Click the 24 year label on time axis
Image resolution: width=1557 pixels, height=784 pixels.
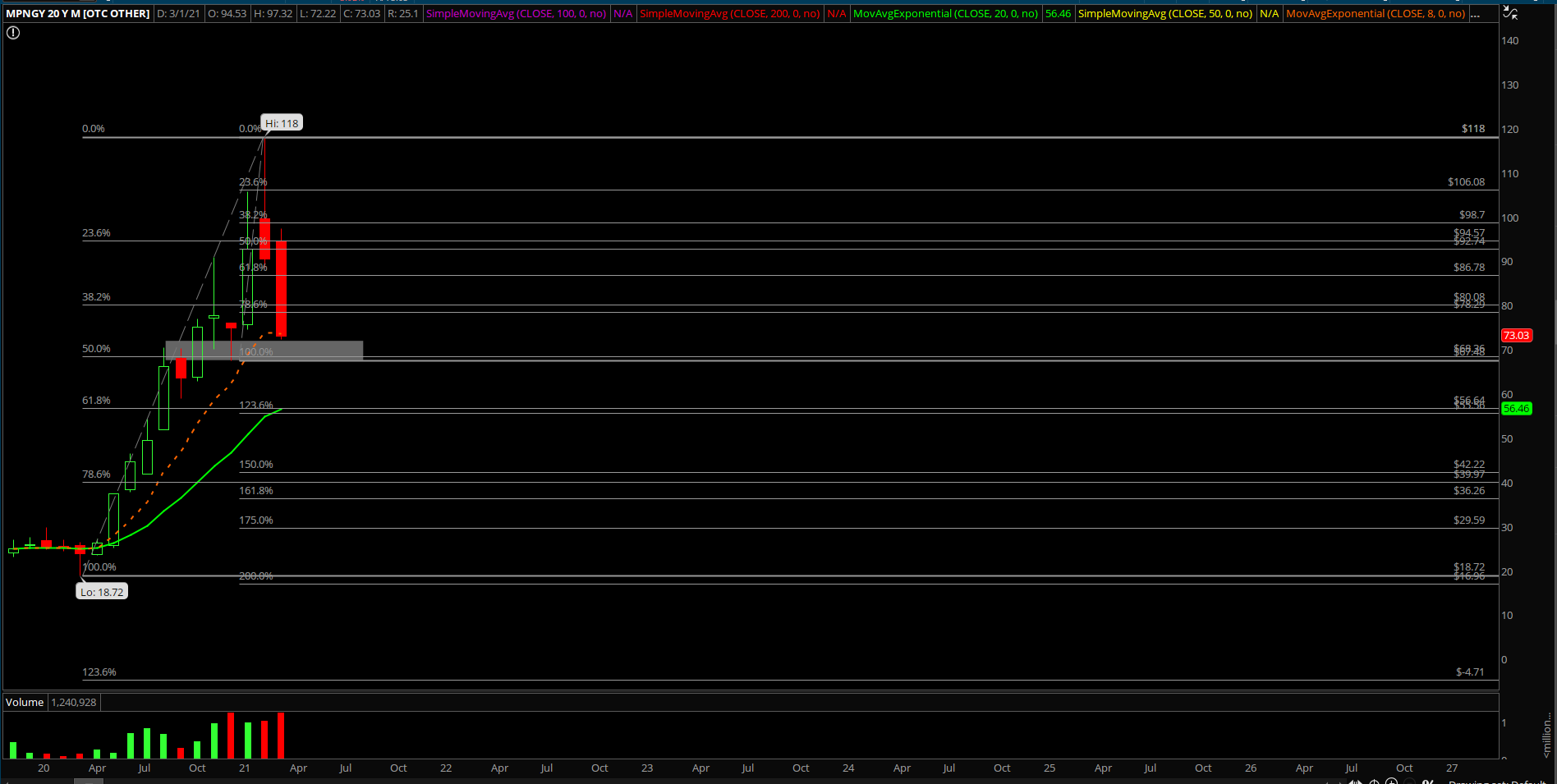point(848,768)
